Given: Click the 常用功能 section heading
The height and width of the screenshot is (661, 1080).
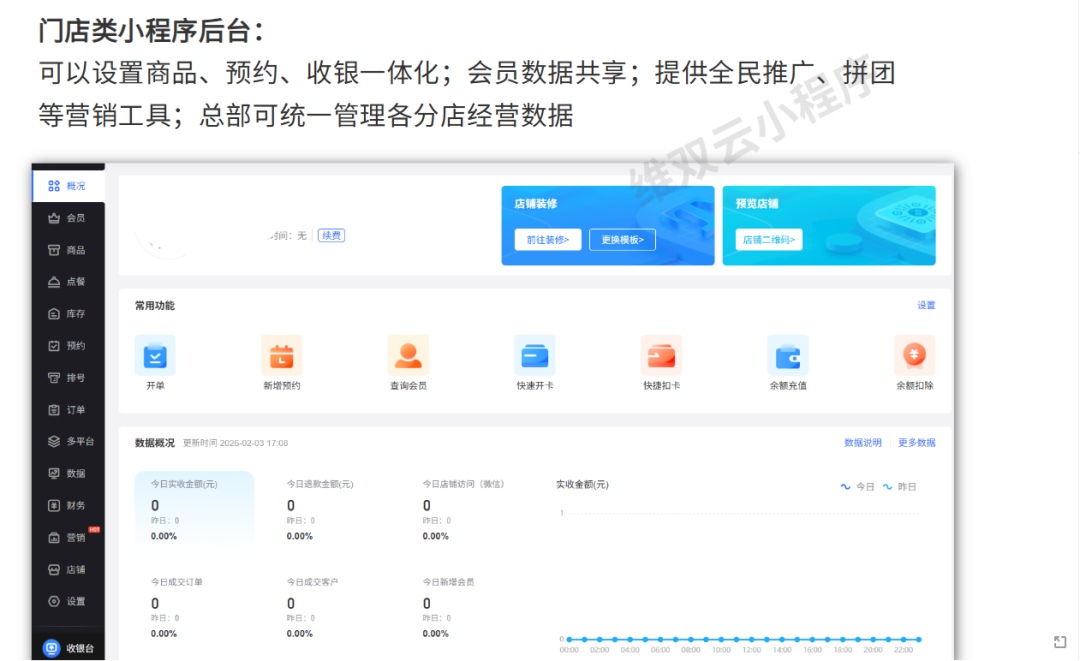Looking at the screenshot, I should coord(155,306).
